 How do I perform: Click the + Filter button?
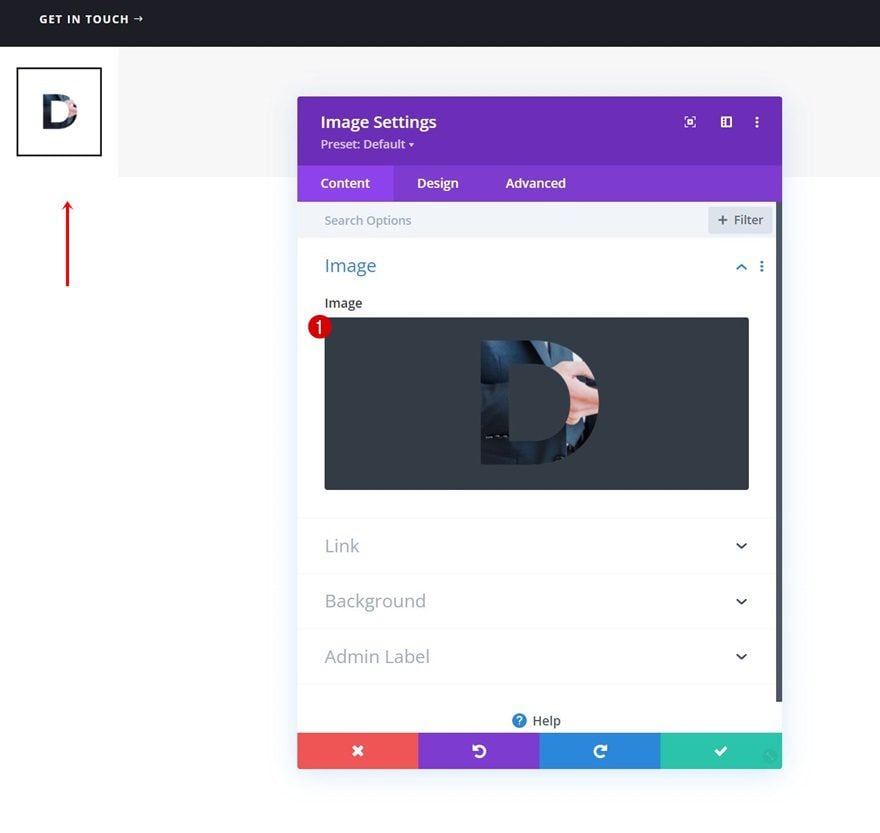(x=740, y=220)
